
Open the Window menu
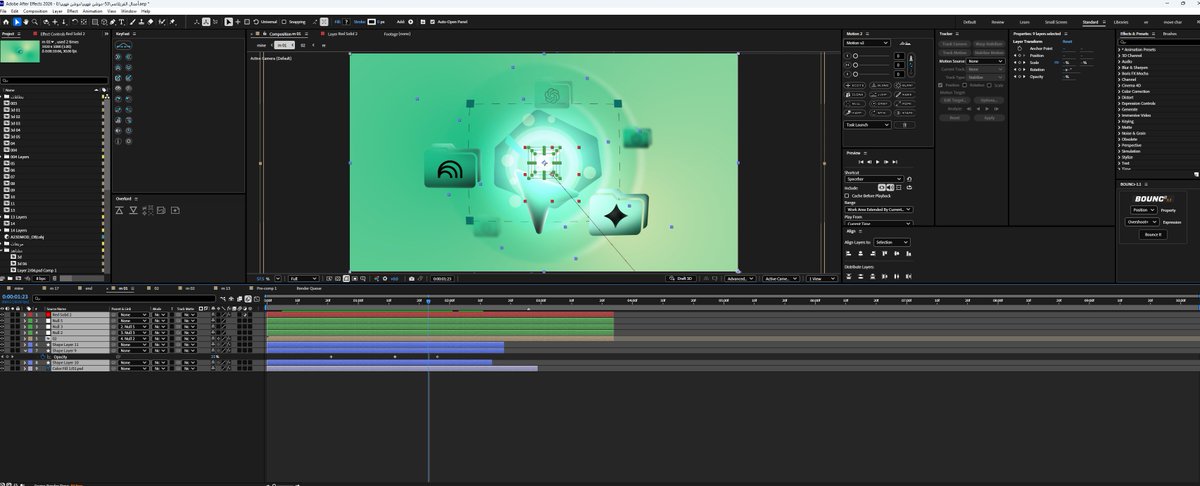point(129,11)
